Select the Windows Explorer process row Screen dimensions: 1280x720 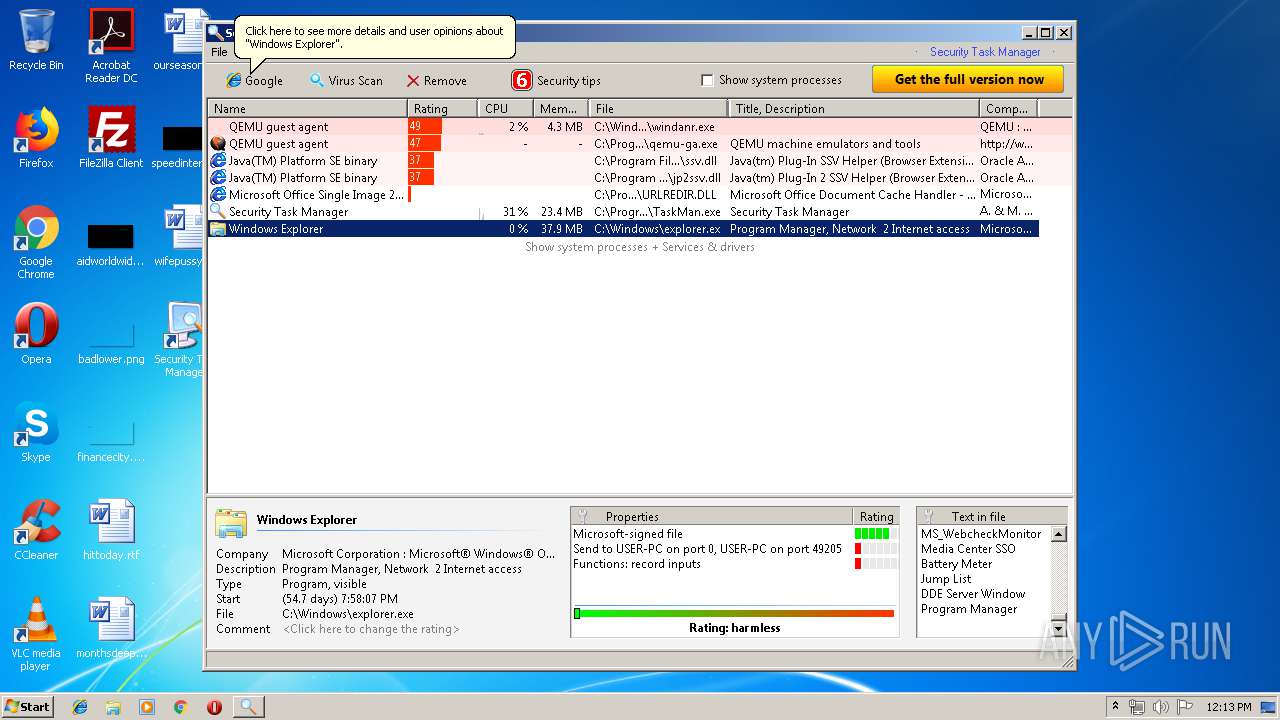(x=623, y=229)
